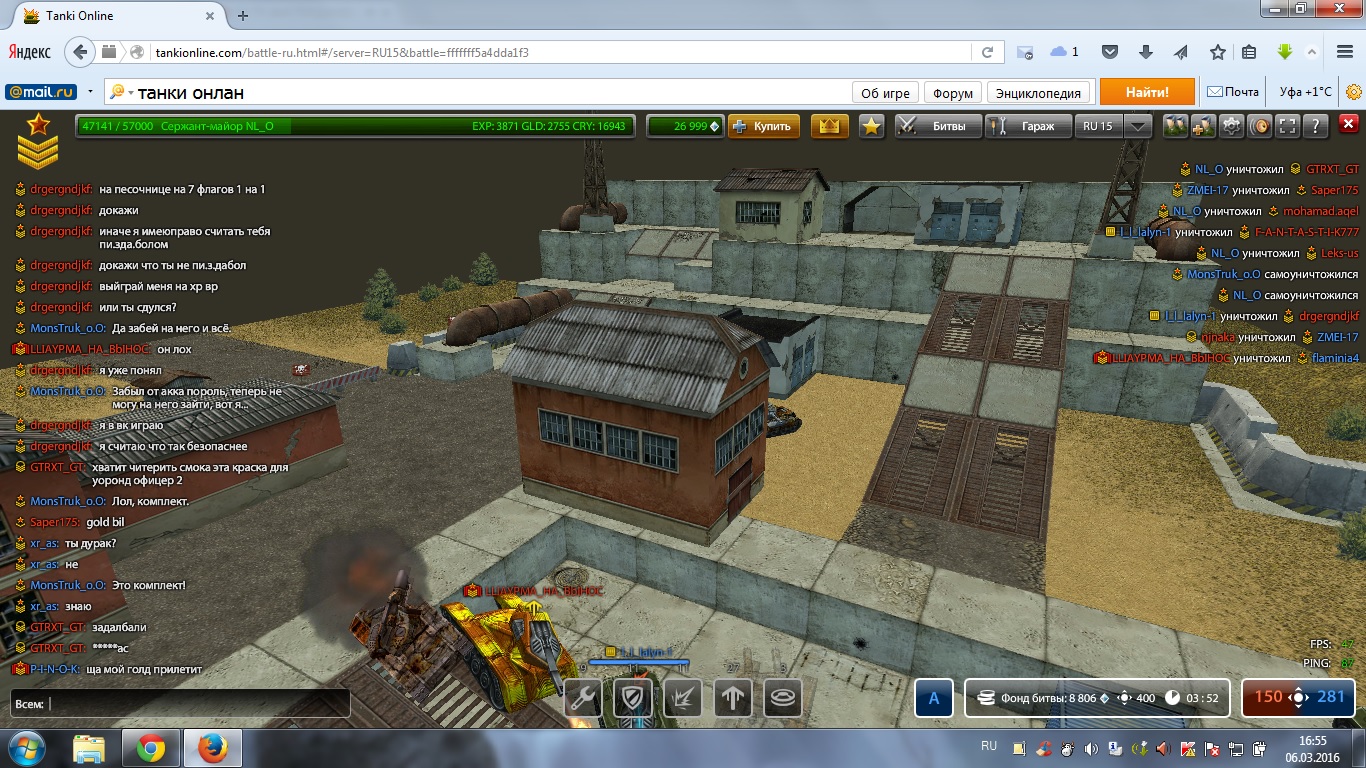Switch to Firefox in the taskbar

coord(213,748)
